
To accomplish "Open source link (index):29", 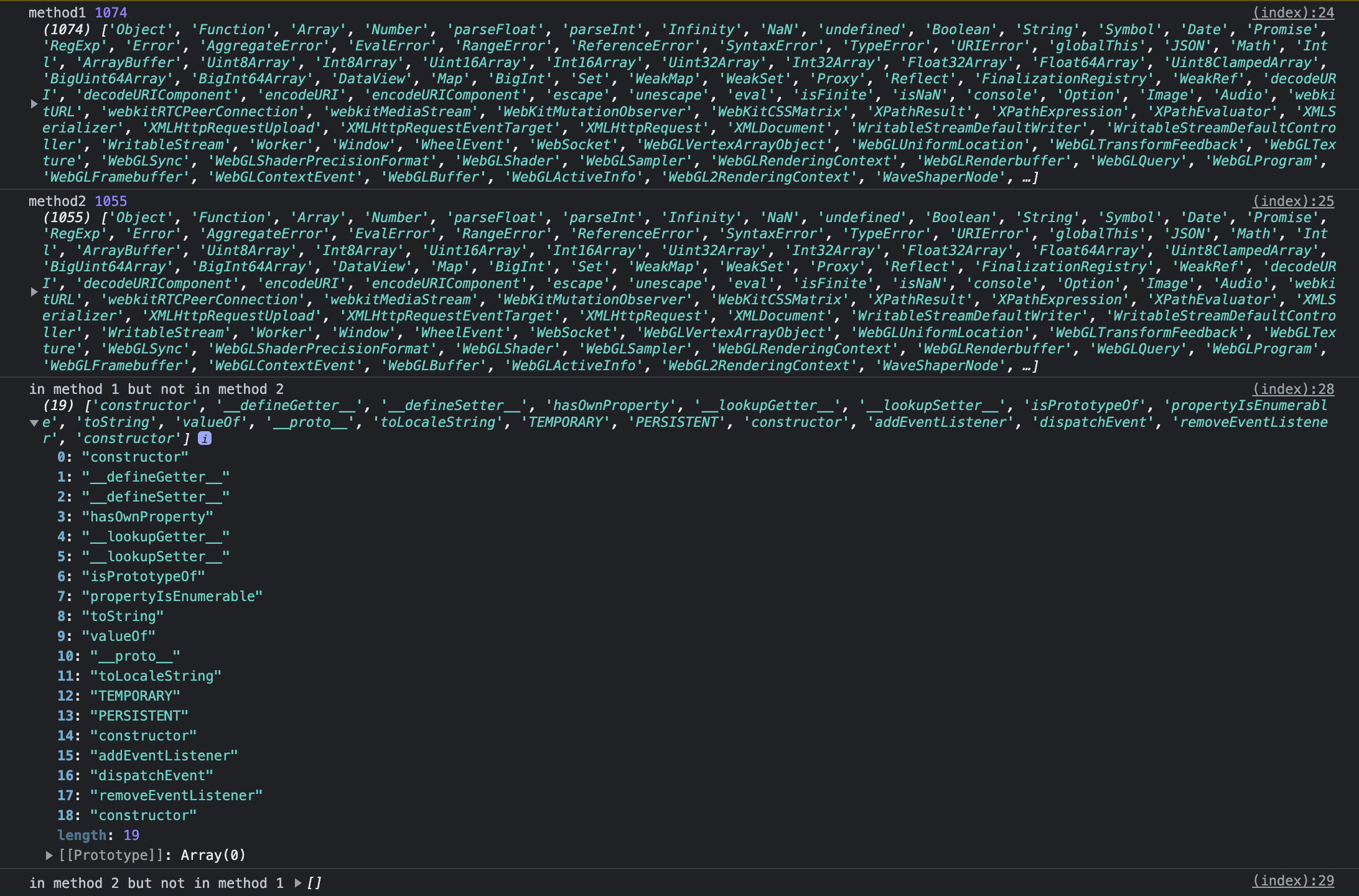I will 1293,881.
